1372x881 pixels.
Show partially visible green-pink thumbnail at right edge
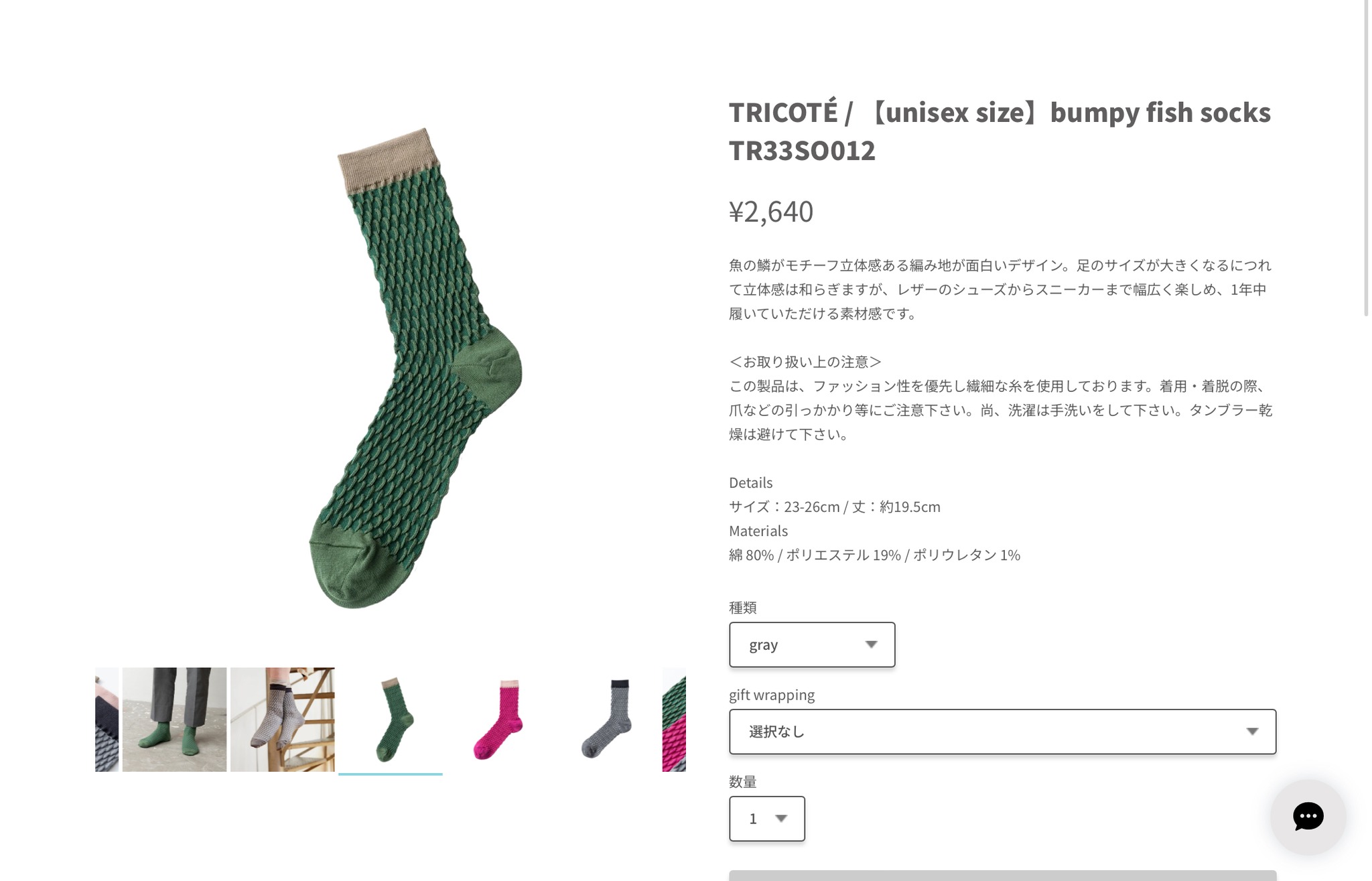pos(674,720)
